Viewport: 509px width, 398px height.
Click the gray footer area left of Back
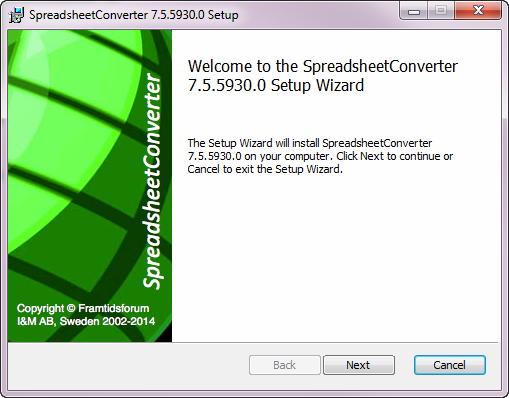pos(128,366)
